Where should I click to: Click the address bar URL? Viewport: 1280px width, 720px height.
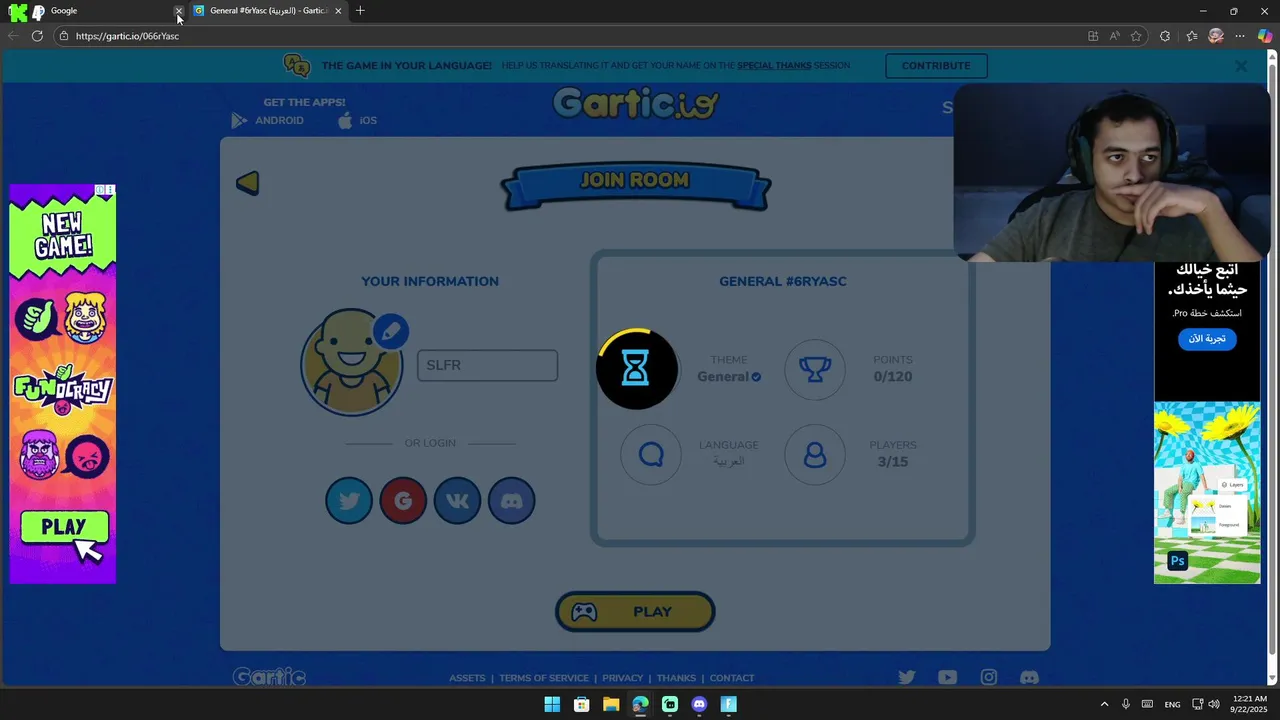[x=127, y=36]
